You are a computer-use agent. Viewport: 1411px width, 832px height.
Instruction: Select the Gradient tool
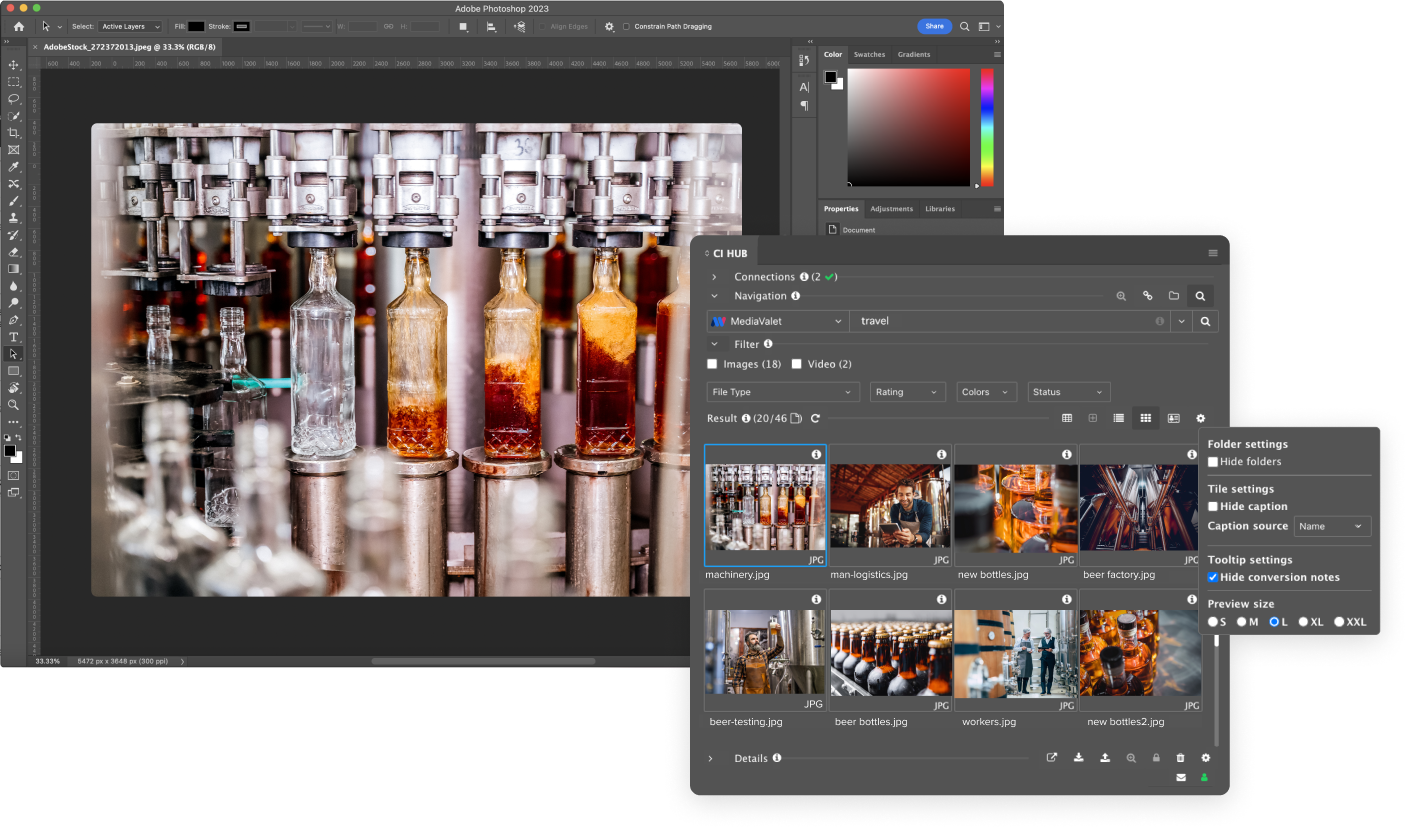click(x=14, y=269)
